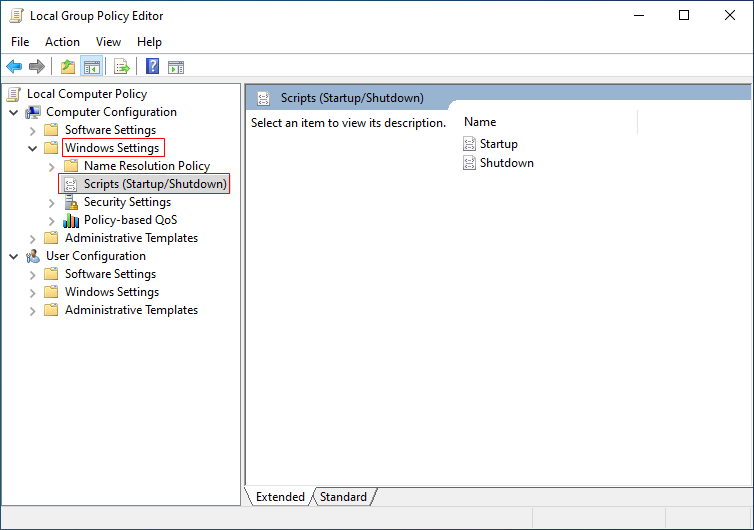Click folder icon of Computer Configuration Administrative Templates
754x530 pixels.
pyautogui.click(x=51, y=238)
